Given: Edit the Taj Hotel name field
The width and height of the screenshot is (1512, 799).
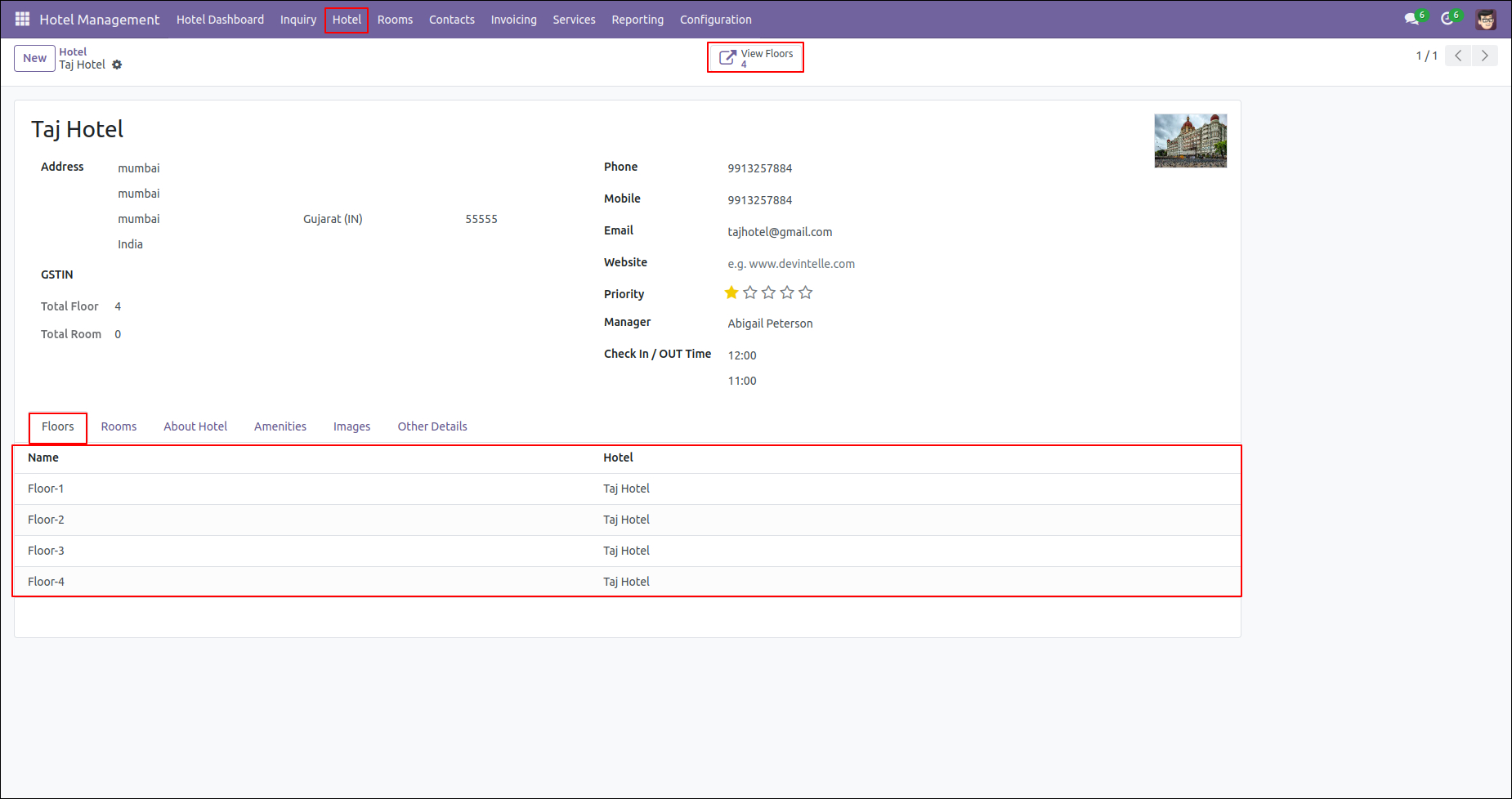Looking at the screenshot, I should coord(78,129).
